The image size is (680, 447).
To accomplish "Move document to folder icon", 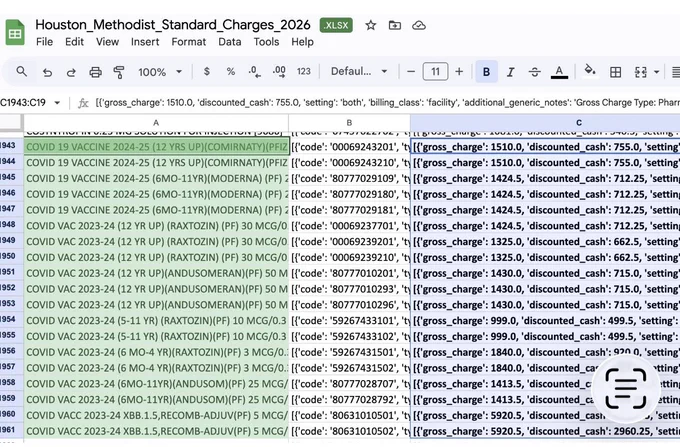I will [x=395, y=26].
